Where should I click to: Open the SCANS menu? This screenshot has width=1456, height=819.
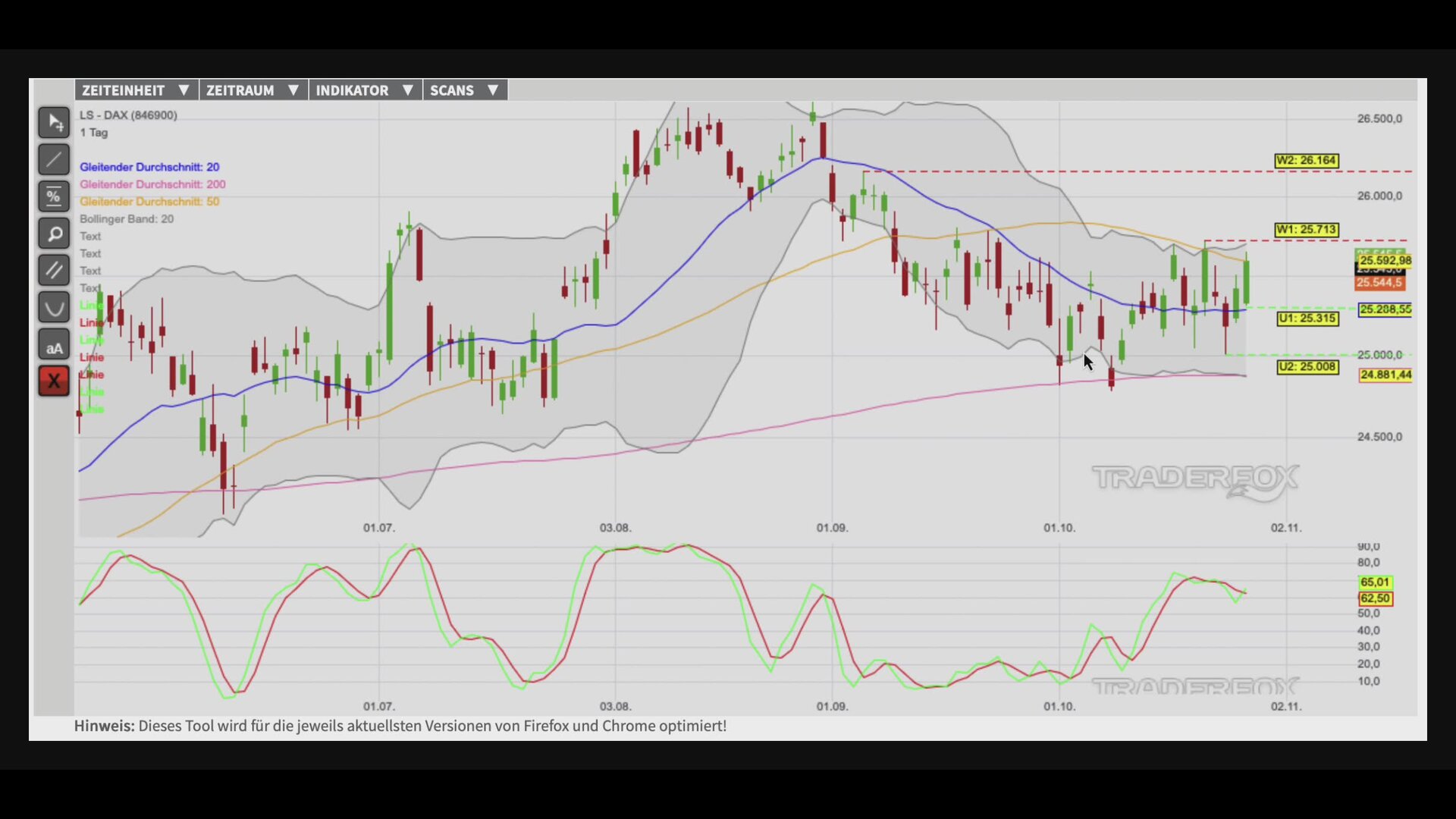tap(465, 90)
